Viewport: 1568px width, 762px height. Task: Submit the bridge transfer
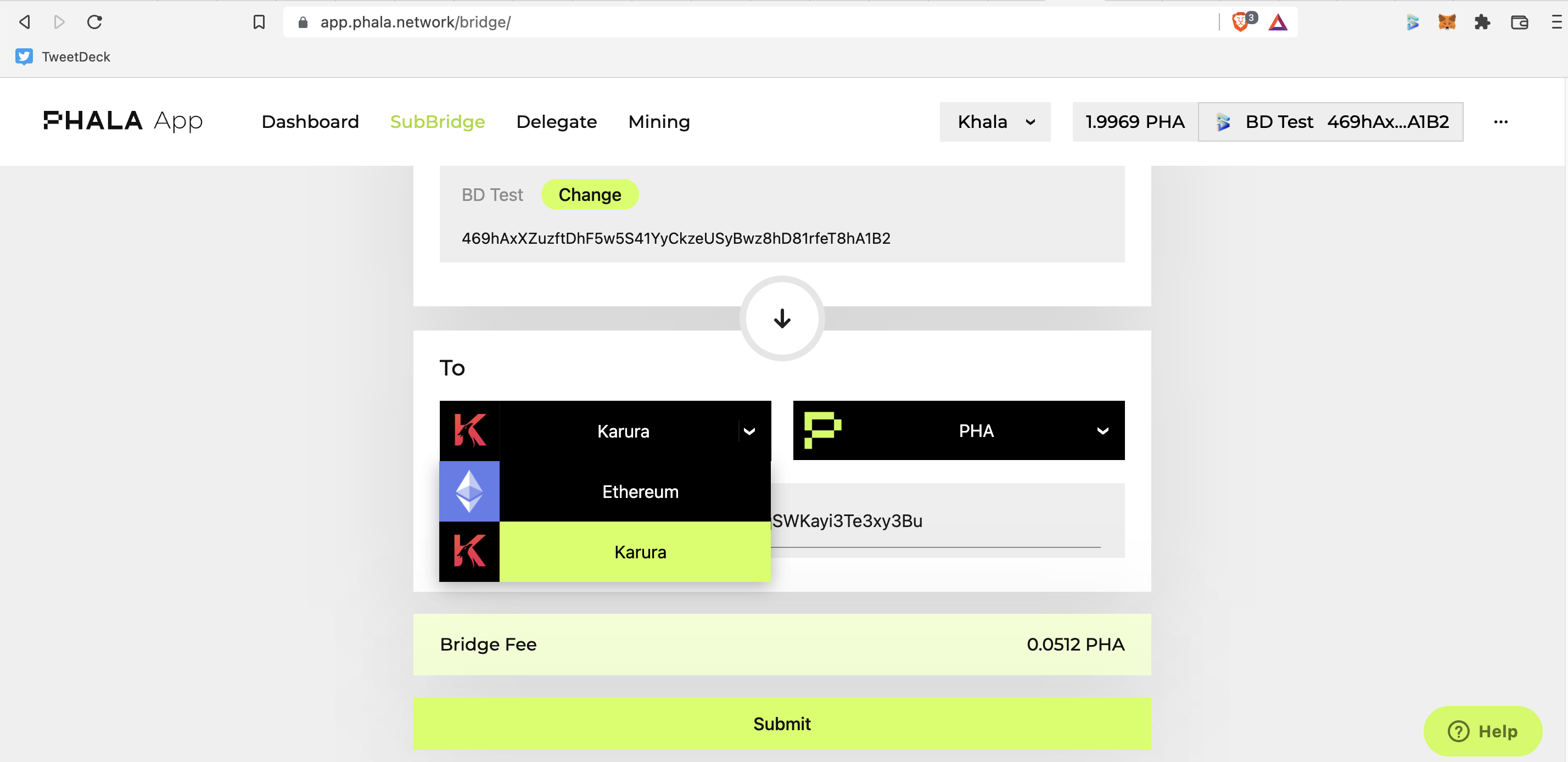[x=782, y=723]
